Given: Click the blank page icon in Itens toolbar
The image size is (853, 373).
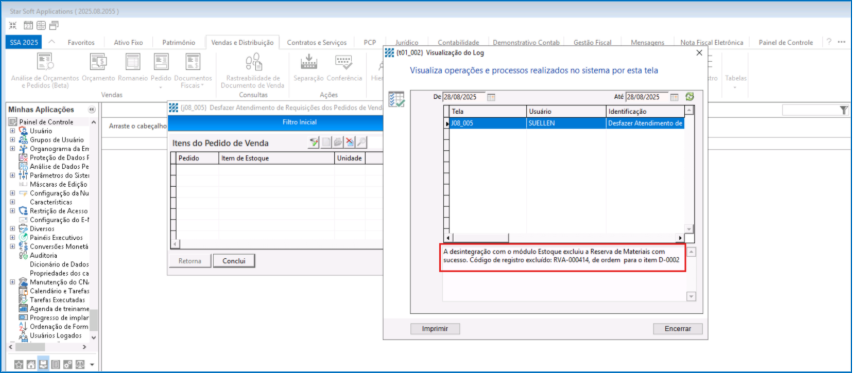Looking at the screenshot, I should (325, 142).
